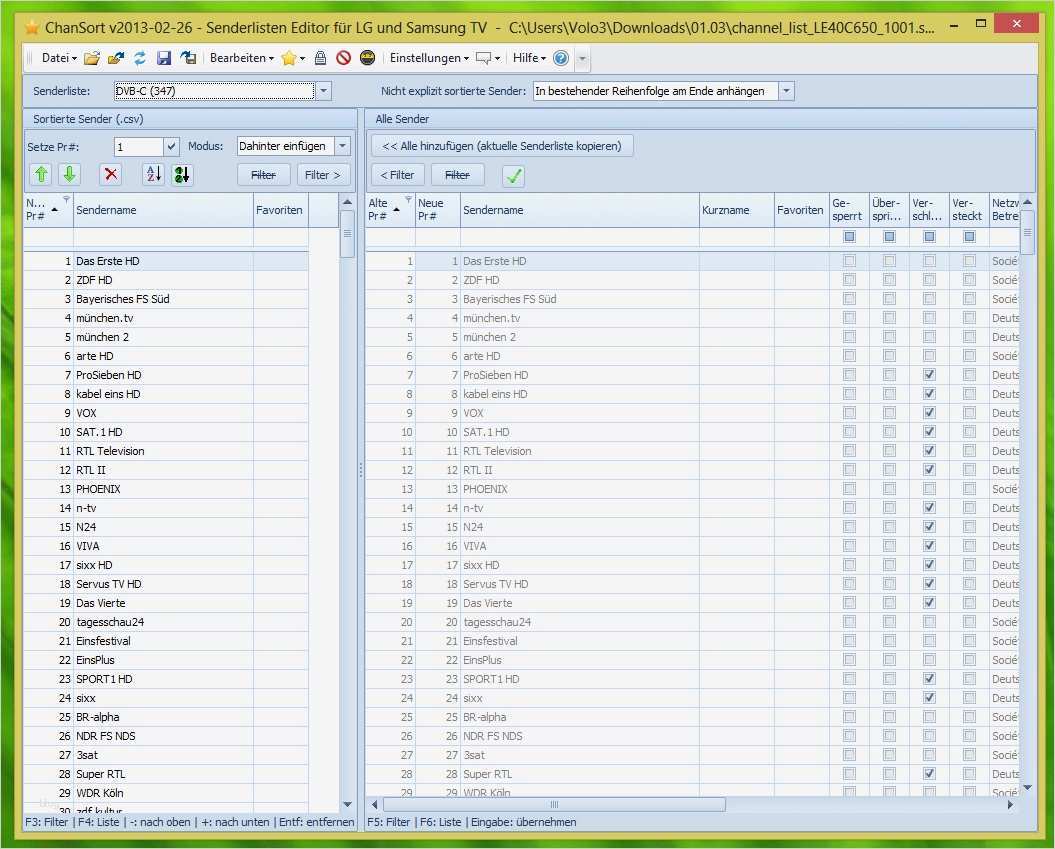
Task: Click the Refresh/reload icon in the toolbar
Action: [138, 58]
